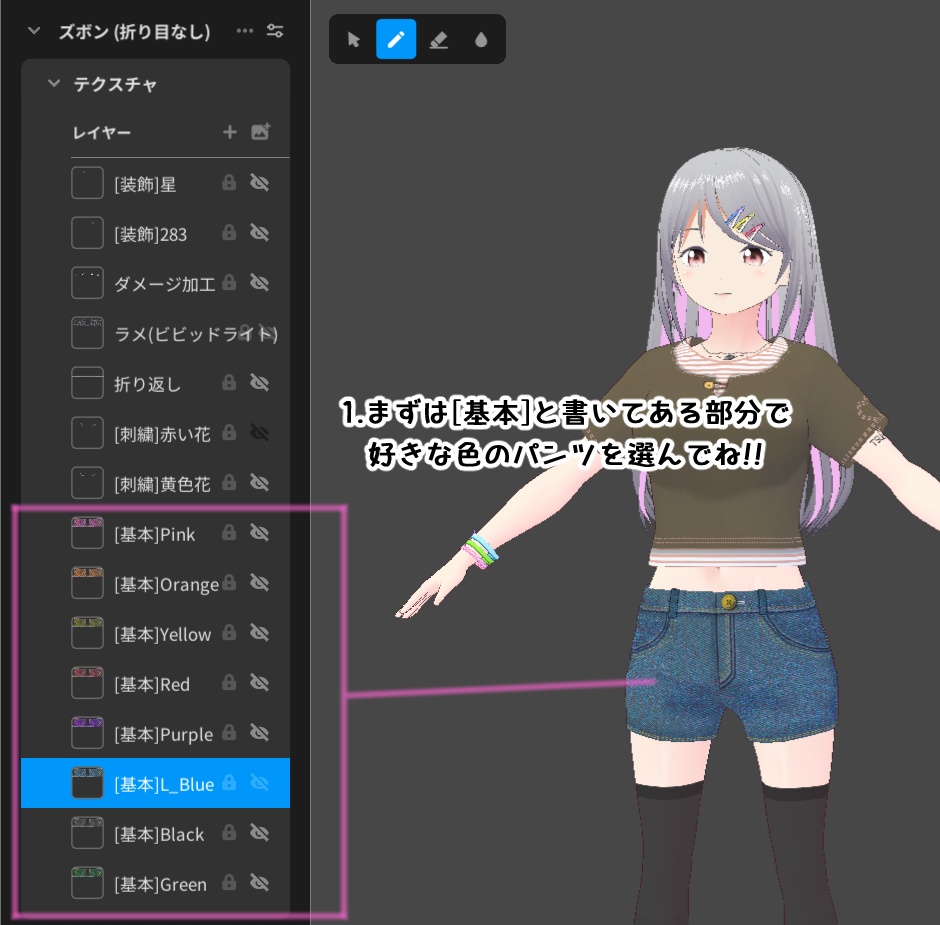The image size is (940, 925).
Task: Select the Brush tool in the toolbar
Action: (x=396, y=39)
